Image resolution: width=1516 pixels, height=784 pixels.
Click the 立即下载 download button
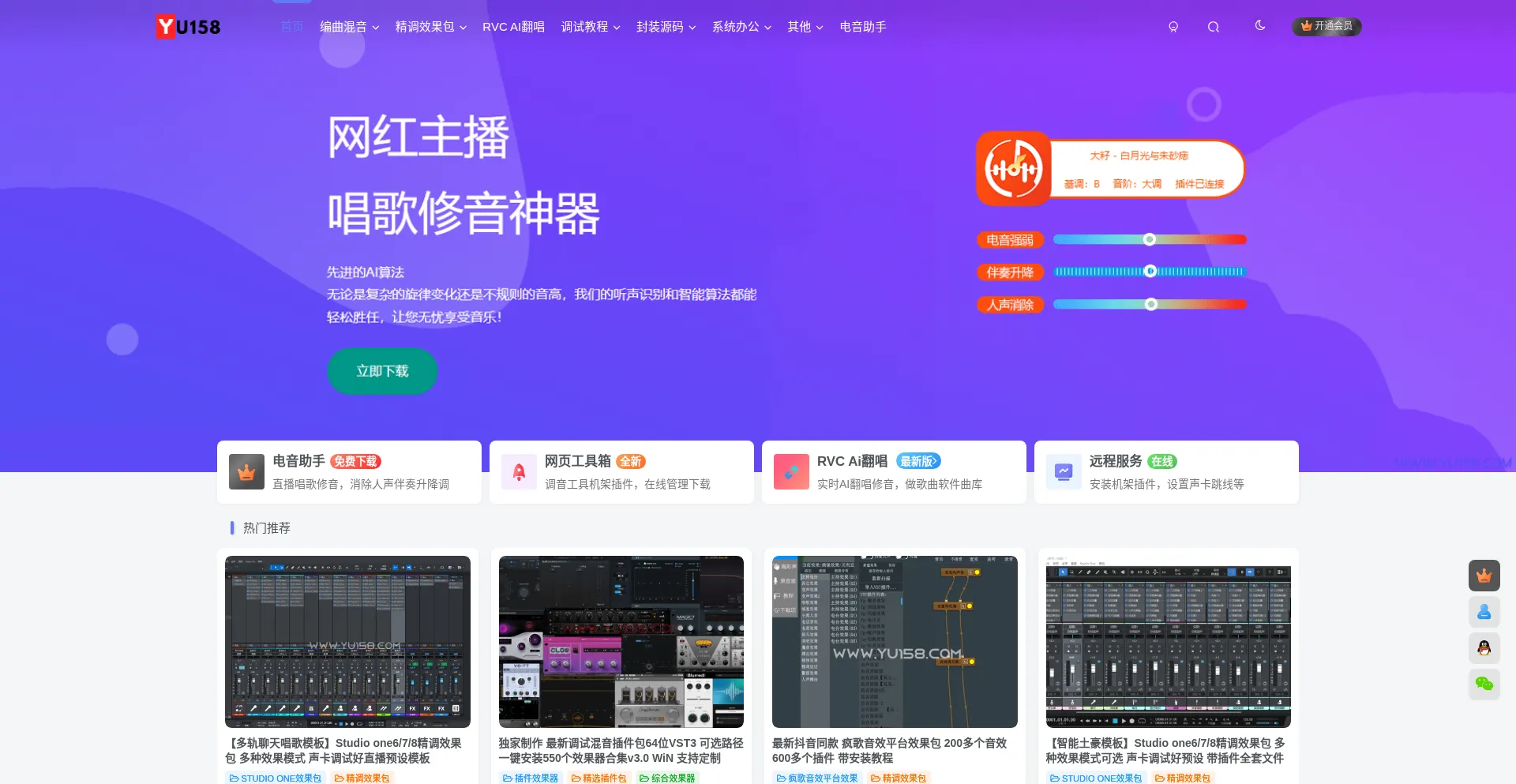point(382,371)
